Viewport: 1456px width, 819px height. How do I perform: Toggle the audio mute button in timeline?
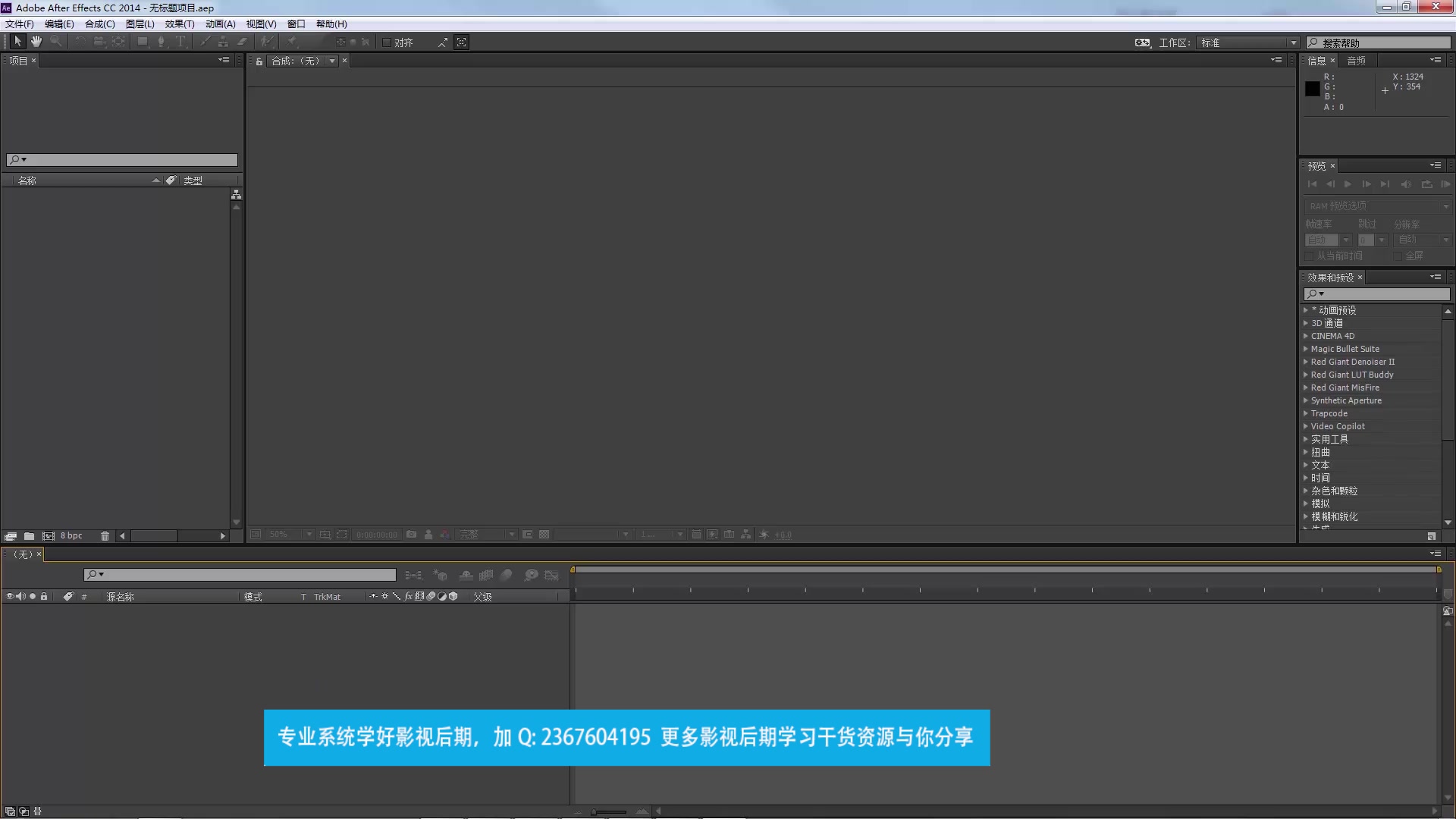(x=19, y=596)
